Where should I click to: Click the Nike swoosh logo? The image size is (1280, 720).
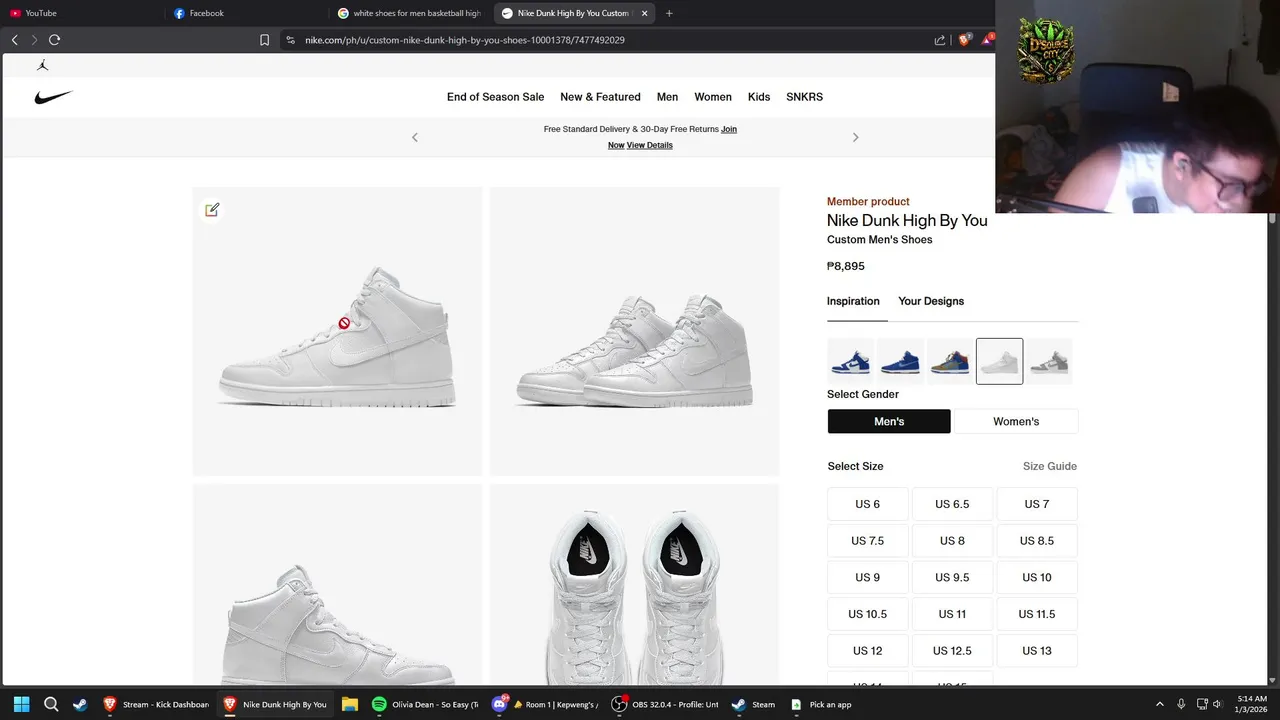pos(54,97)
